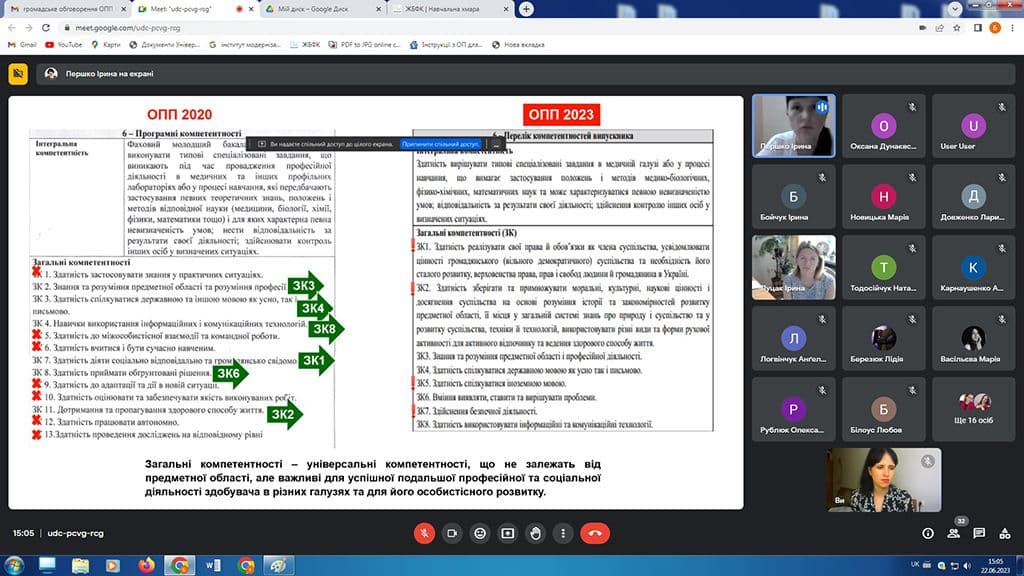Open Chrome side panel icon
The image size is (1024, 576).
[x=978, y=28]
